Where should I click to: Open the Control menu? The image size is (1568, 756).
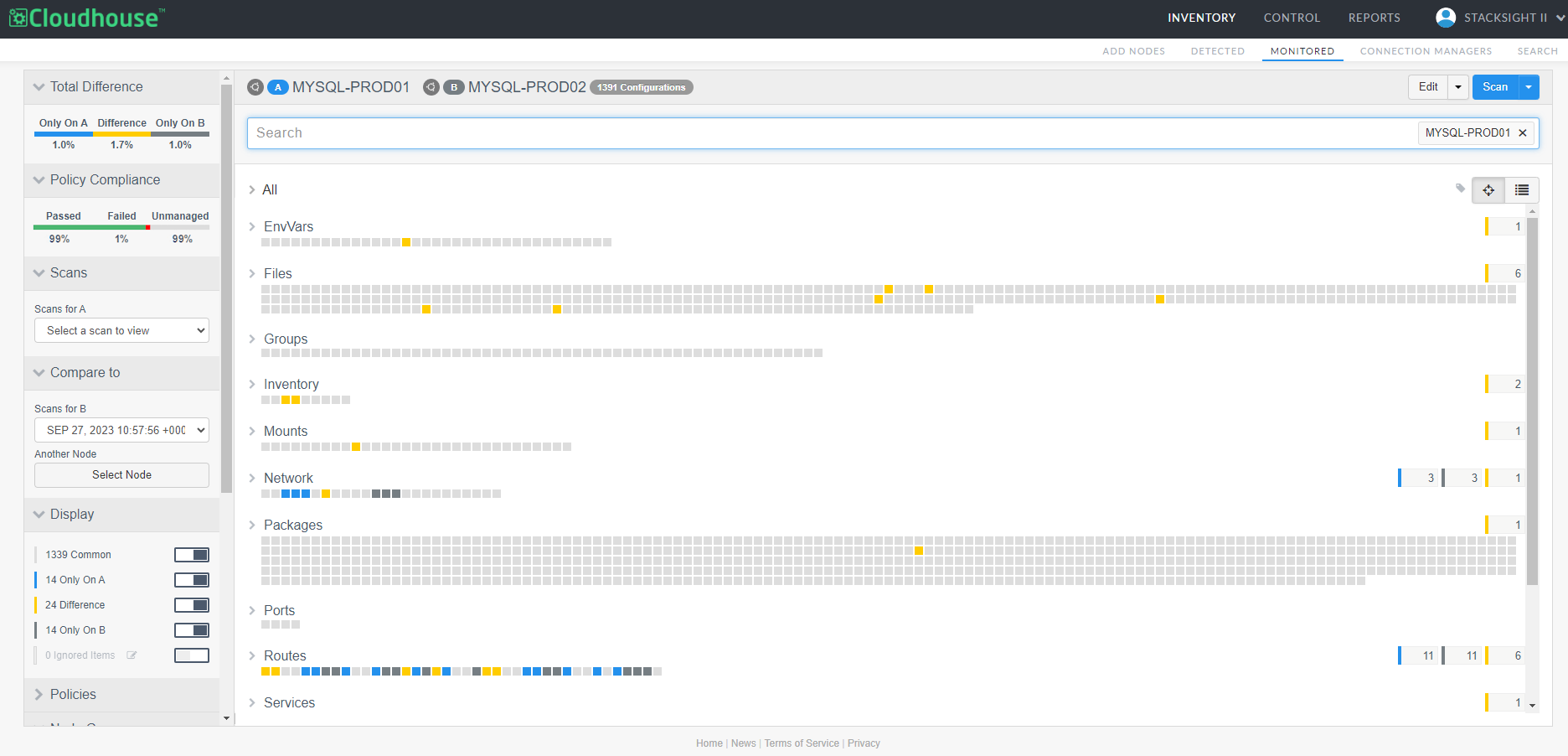[1292, 18]
